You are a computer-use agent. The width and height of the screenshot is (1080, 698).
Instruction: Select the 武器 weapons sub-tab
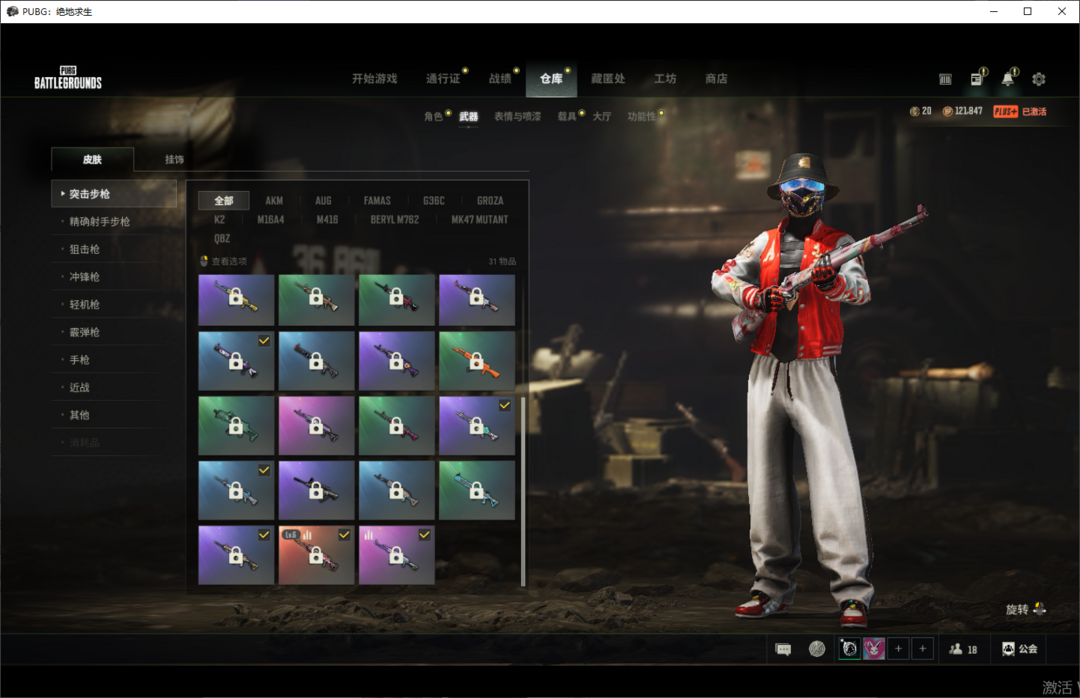(468, 116)
